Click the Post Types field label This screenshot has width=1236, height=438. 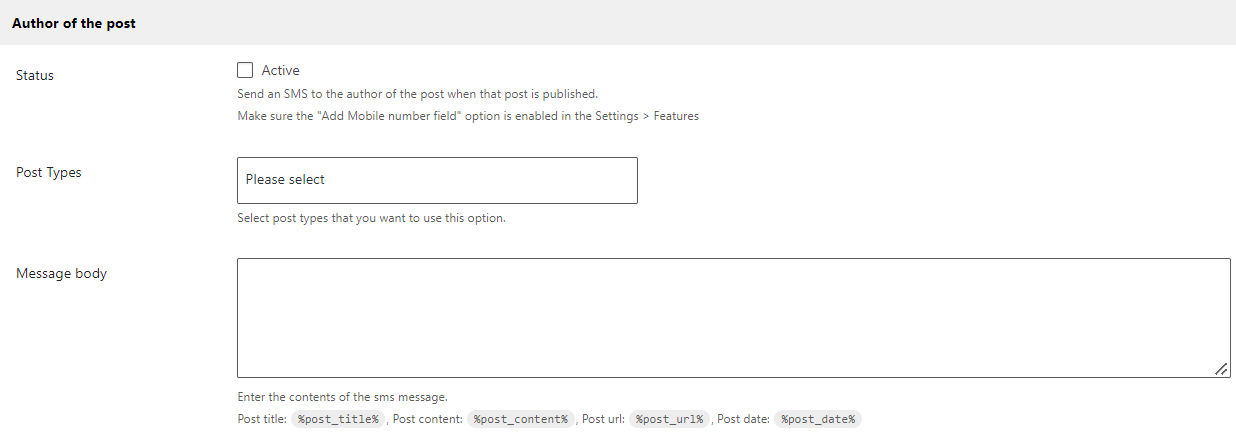[x=49, y=172]
